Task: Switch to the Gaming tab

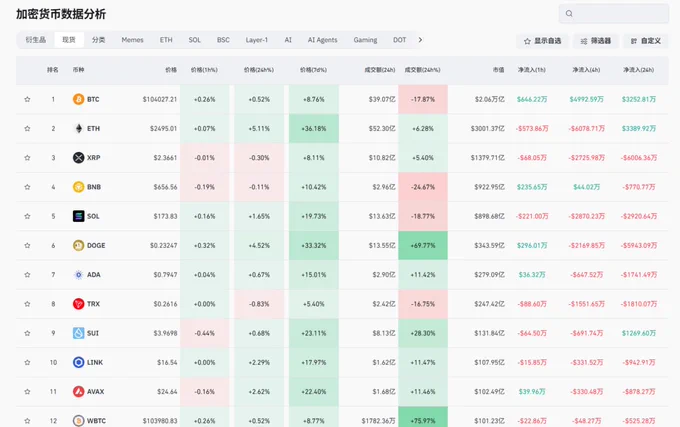Action: 365,40
